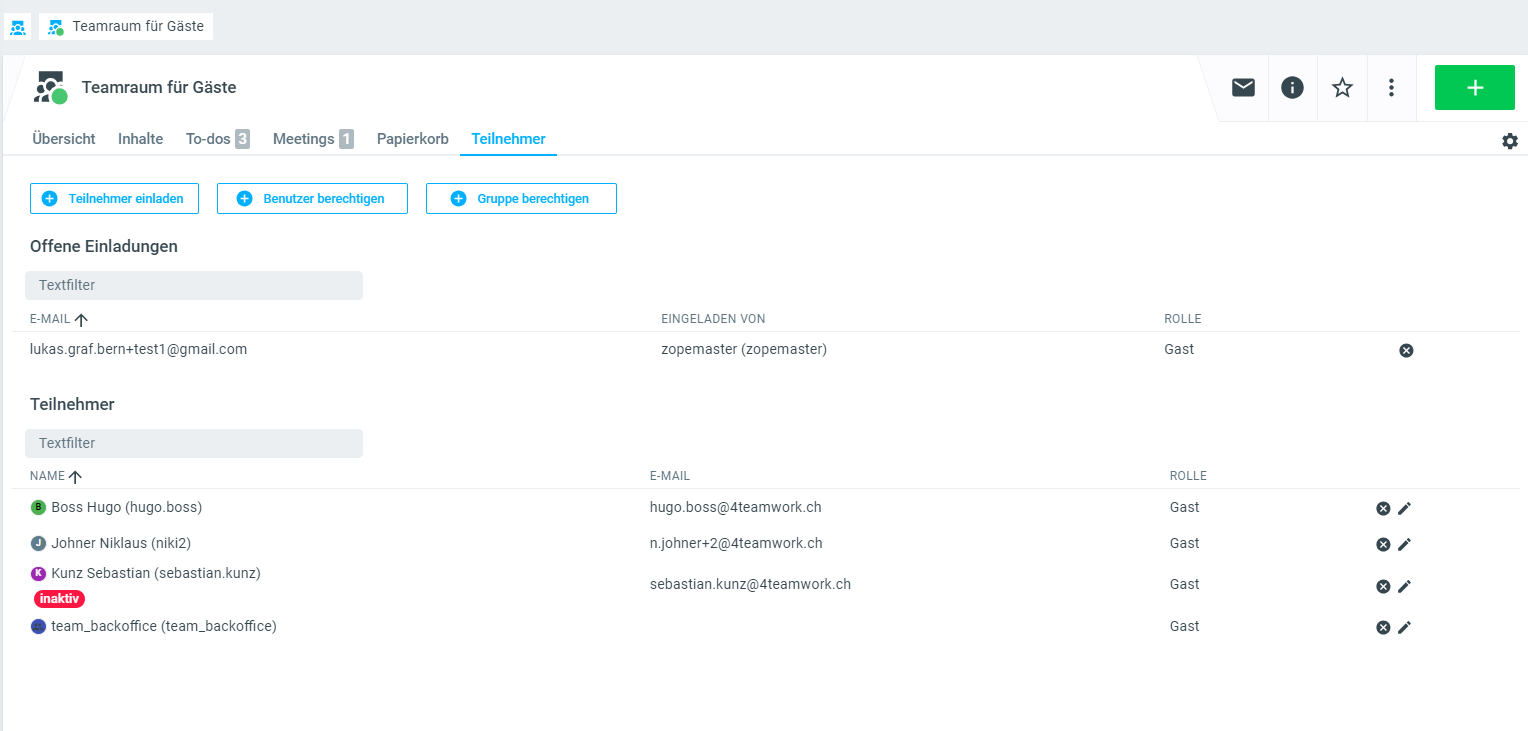This screenshot has width=1528, height=731.
Task: Click Teilnehmer einladen button
Action: click(114, 199)
